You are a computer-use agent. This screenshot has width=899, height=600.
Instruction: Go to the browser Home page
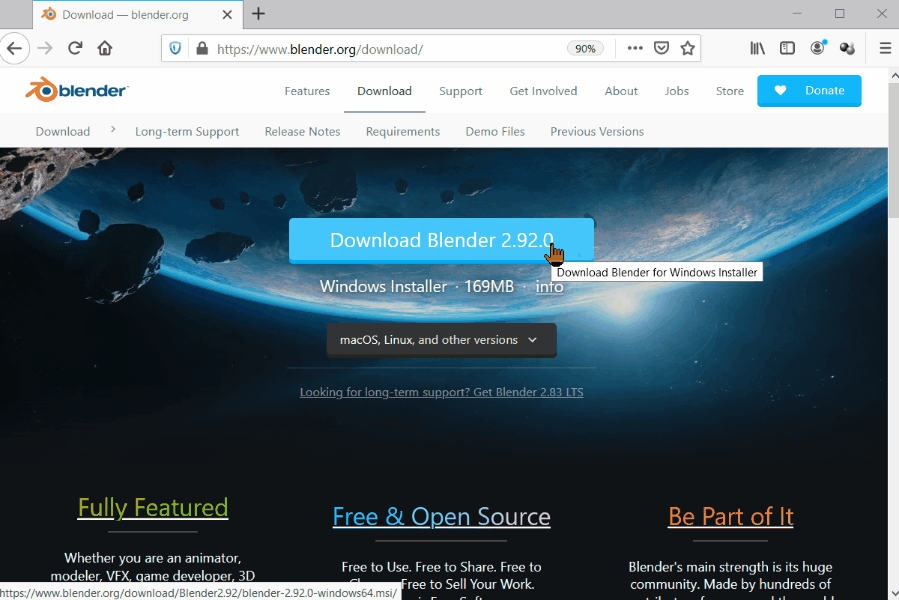click(105, 48)
